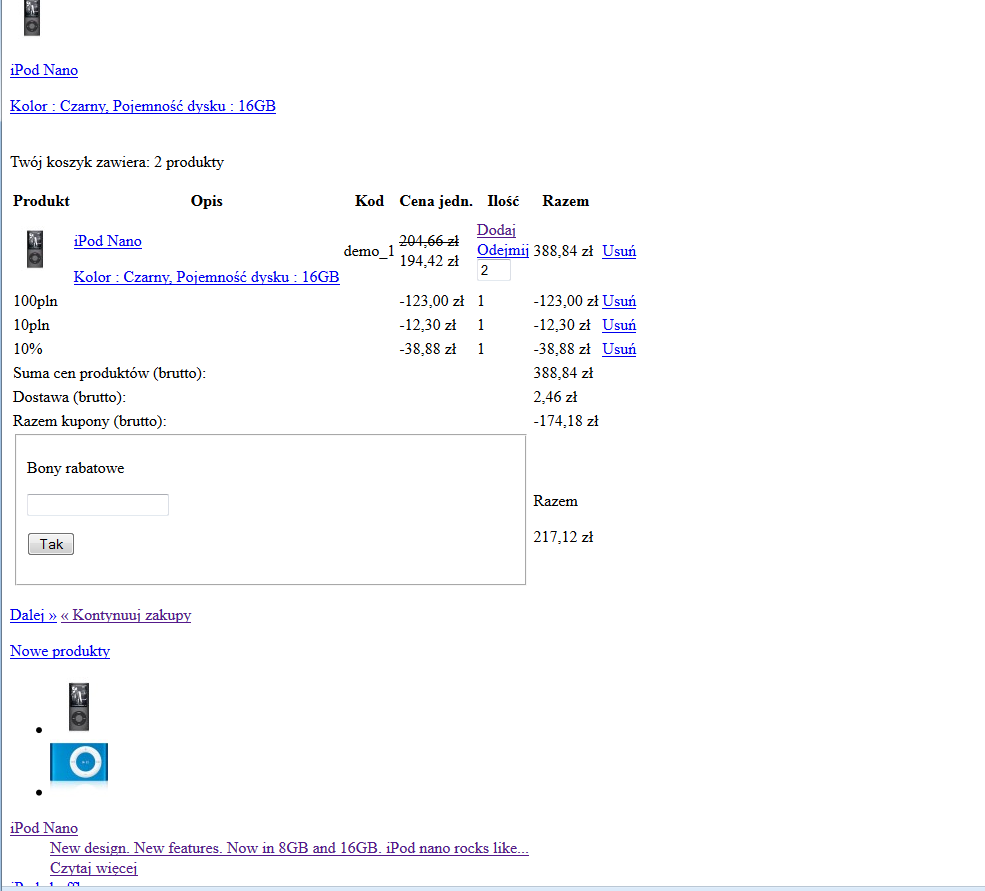The width and height of the screenshot is (985, 891).
Task: Remove the 10pln voucher via Usuń
Action: click(x=619, y=325)
